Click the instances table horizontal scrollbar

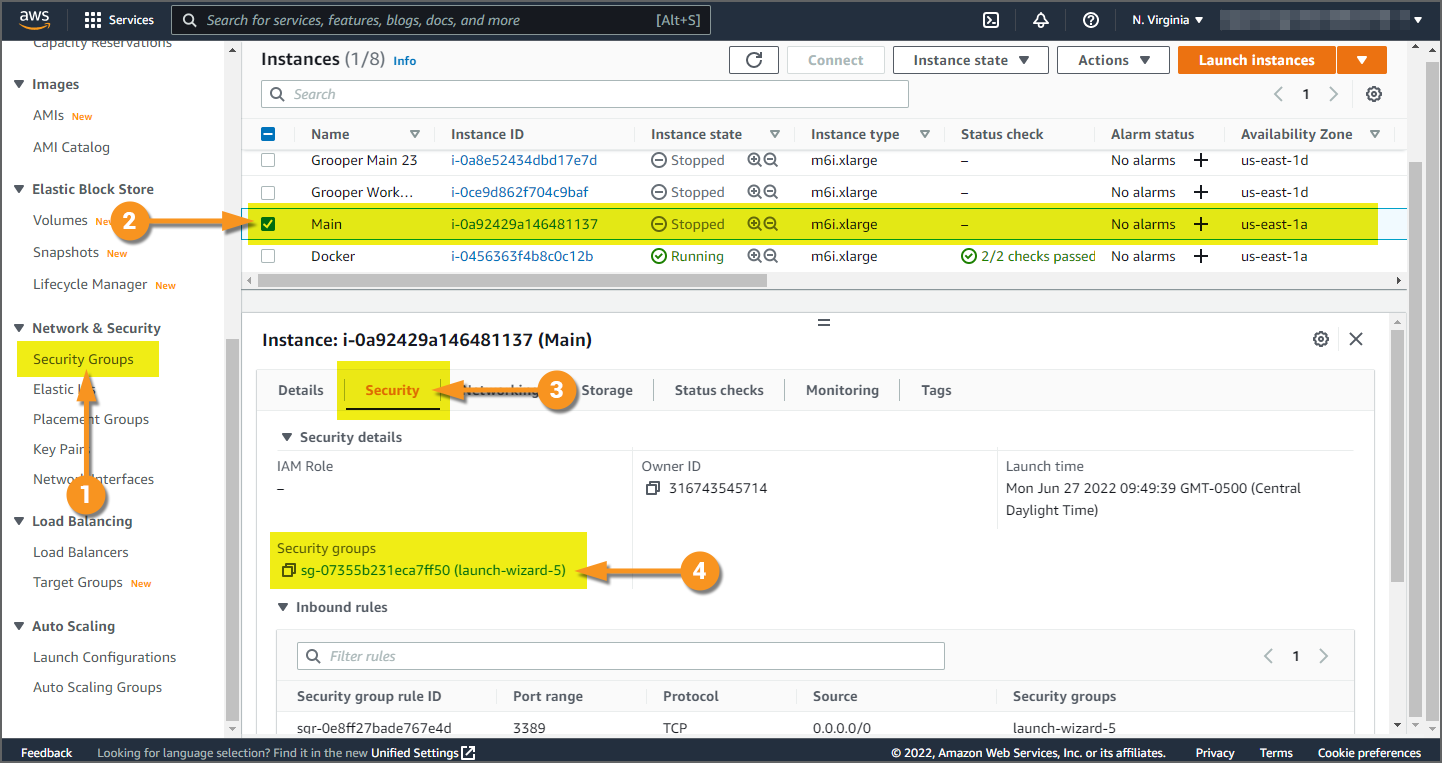(x=513, y=281)
